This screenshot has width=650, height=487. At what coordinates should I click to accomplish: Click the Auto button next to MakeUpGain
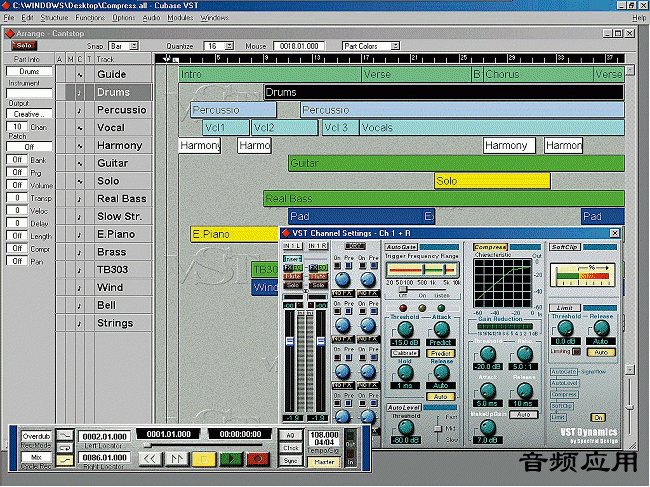(x=524, y=414)
